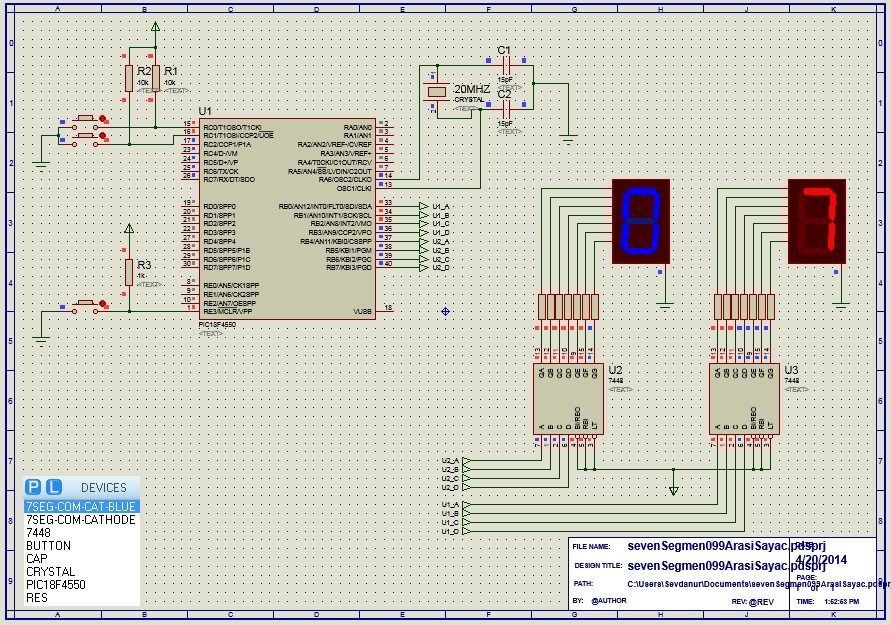
Task: Click the U1_D input terminal feeding the decoders
Action: pyautogui.click(x=467, y=531)
